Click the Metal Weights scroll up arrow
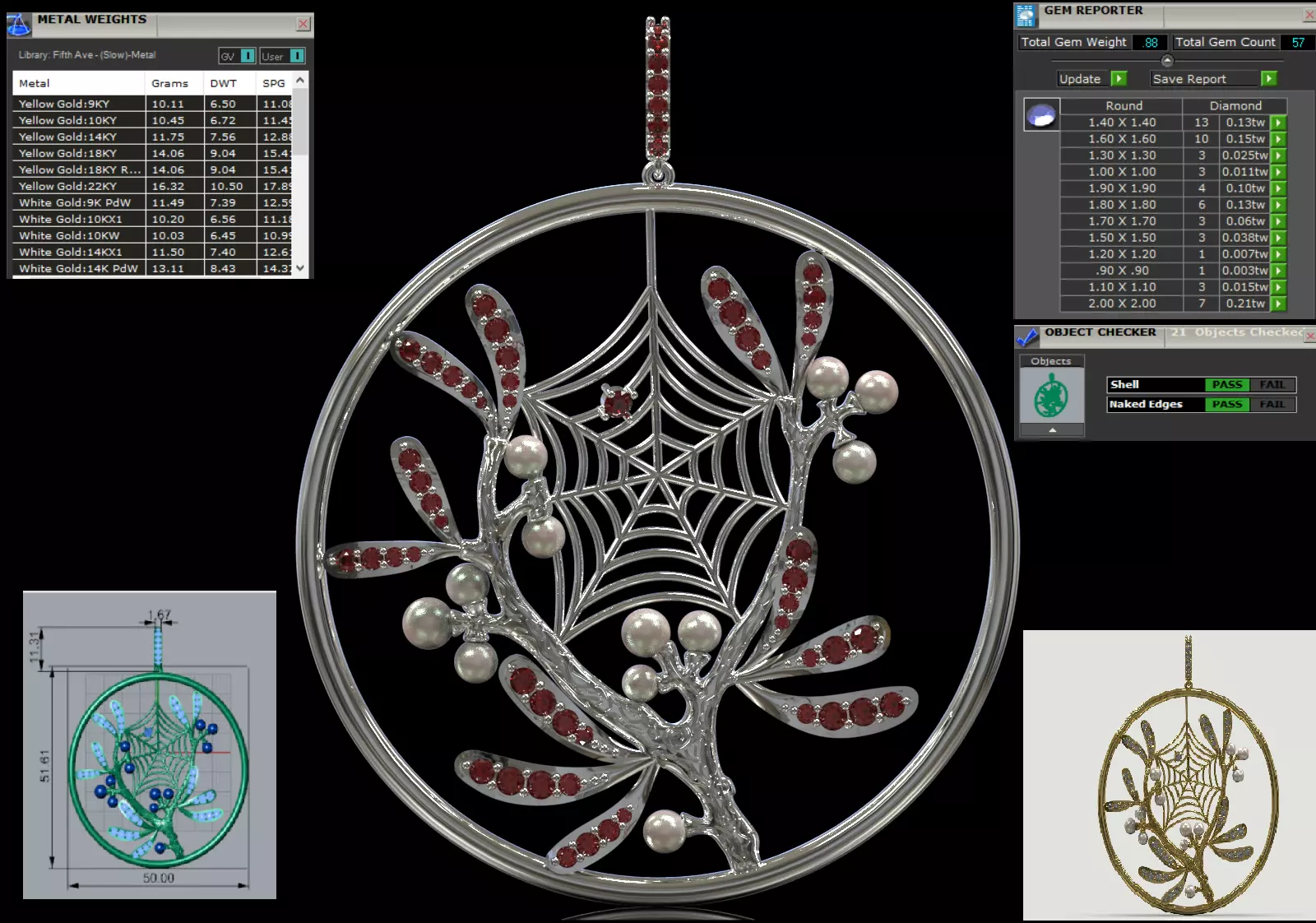Screen dimensions: 1316x923 tap(300, 80)
